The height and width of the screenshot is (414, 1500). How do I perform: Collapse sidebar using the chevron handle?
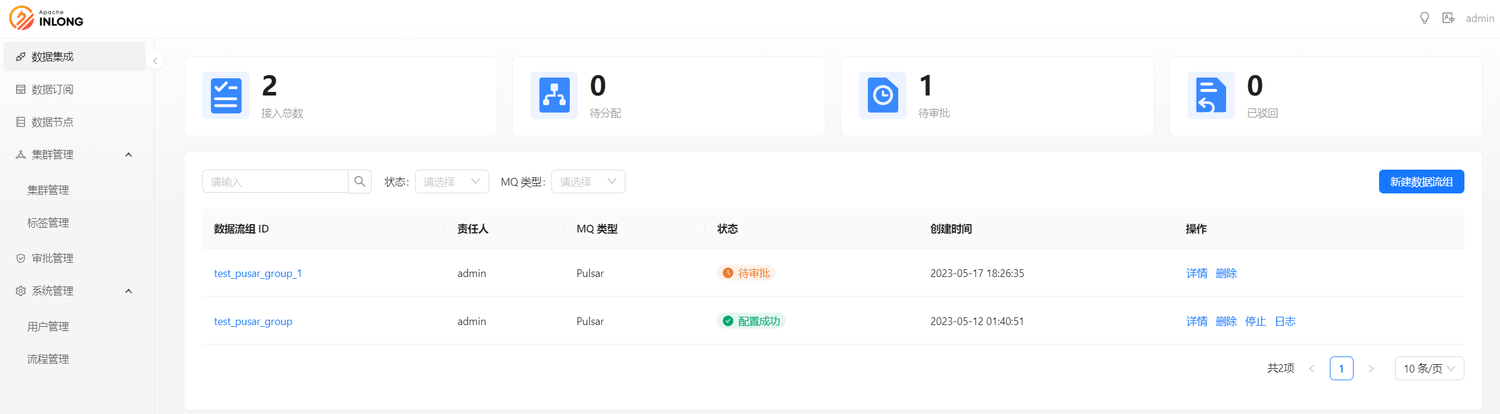155,62
